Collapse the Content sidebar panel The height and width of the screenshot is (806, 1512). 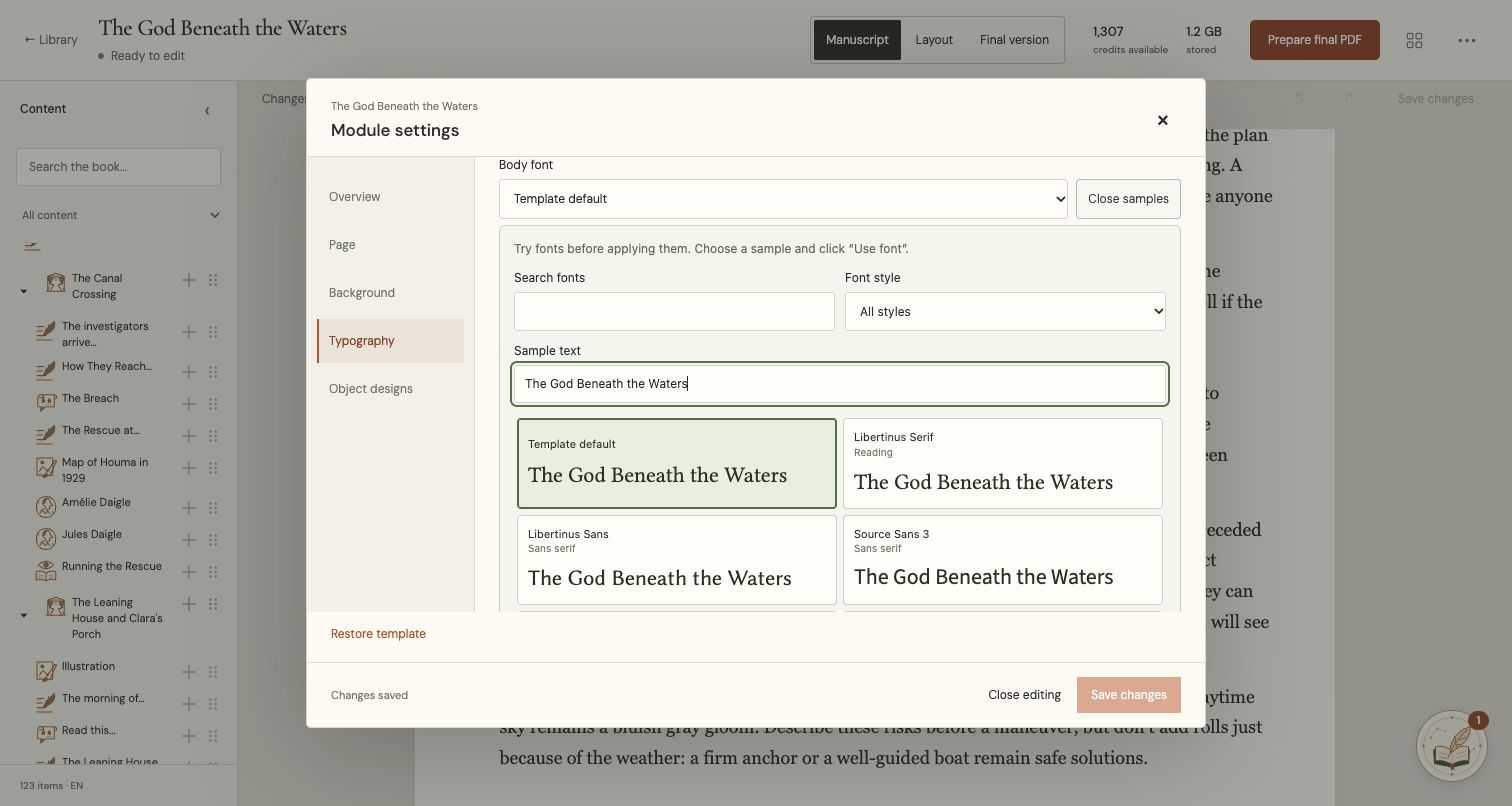[x=207, y=110]
